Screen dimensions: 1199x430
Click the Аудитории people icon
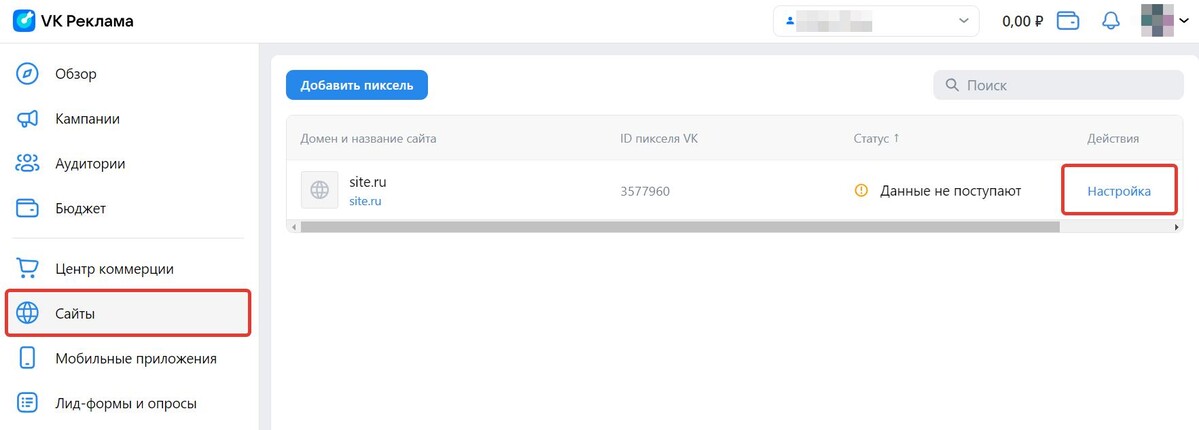pyautogui.click(x=28, y=163)
